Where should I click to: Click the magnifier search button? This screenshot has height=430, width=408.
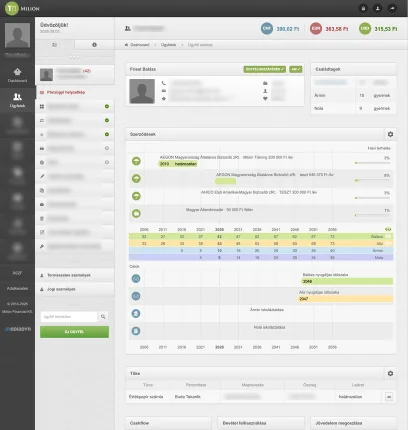coord(103,317)
